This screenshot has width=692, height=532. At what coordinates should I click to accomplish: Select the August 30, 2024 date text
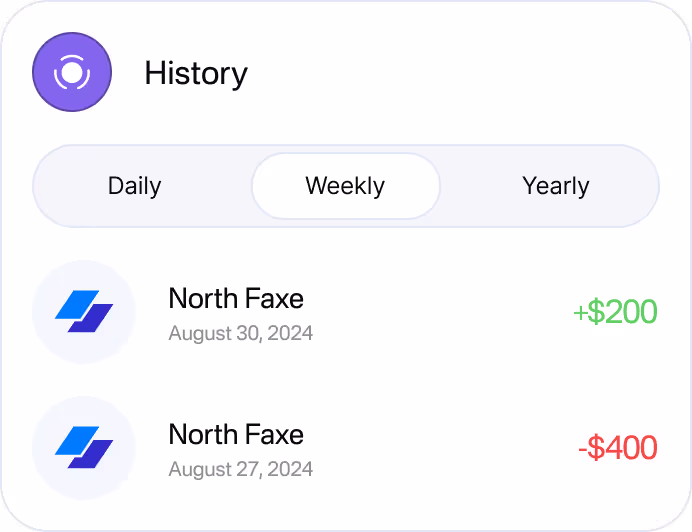[241, 333]
